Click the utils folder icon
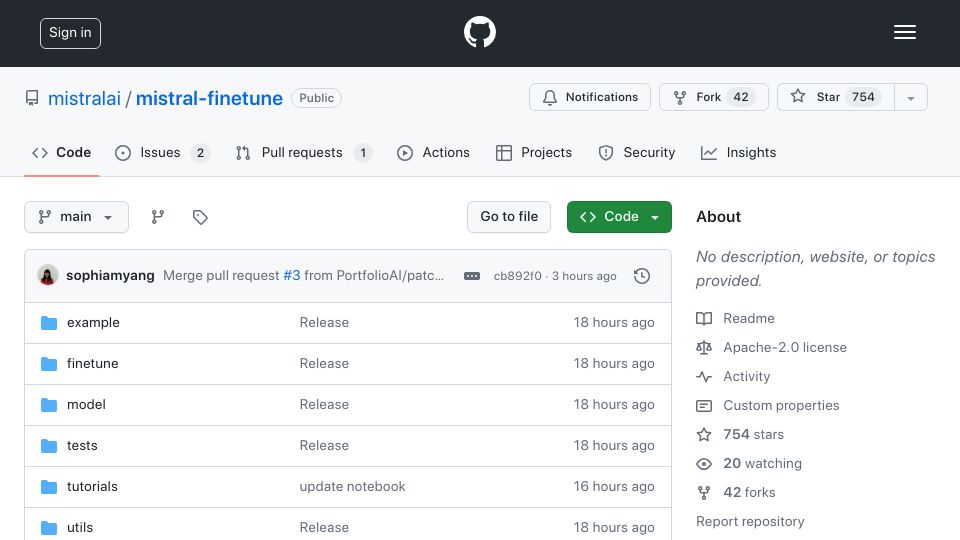The height and width of the screenshot is (540, 960). point(49,527)
